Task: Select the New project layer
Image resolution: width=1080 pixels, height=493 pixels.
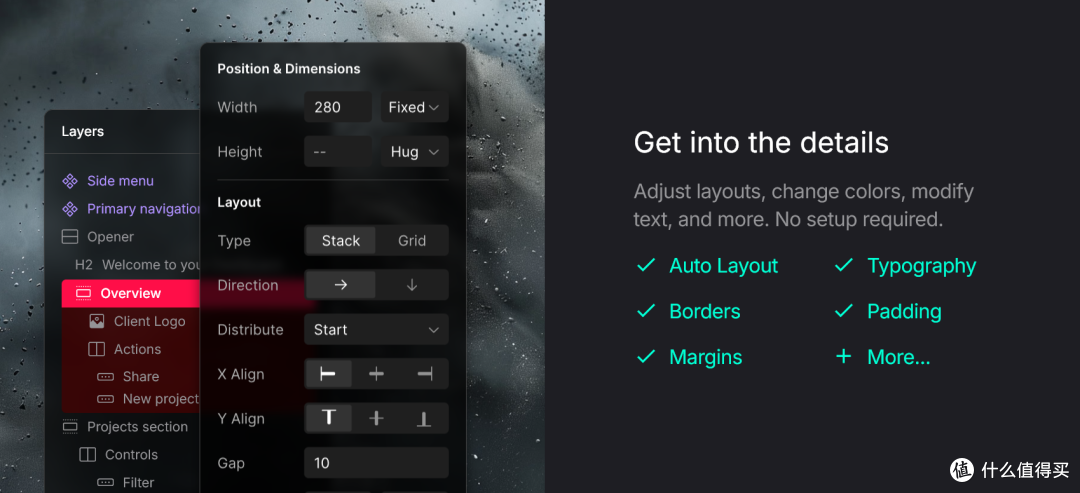Action: (x=161, y=399)
